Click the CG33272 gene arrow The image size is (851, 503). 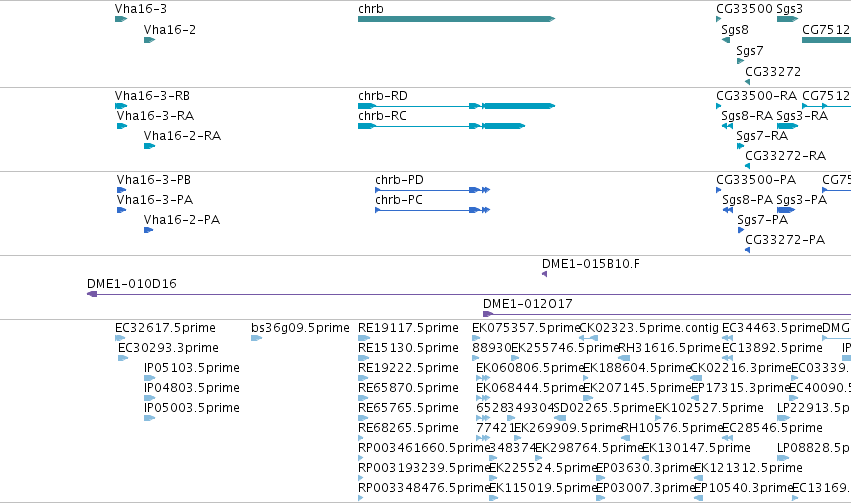pyautogui.click(x=747, y=82)
